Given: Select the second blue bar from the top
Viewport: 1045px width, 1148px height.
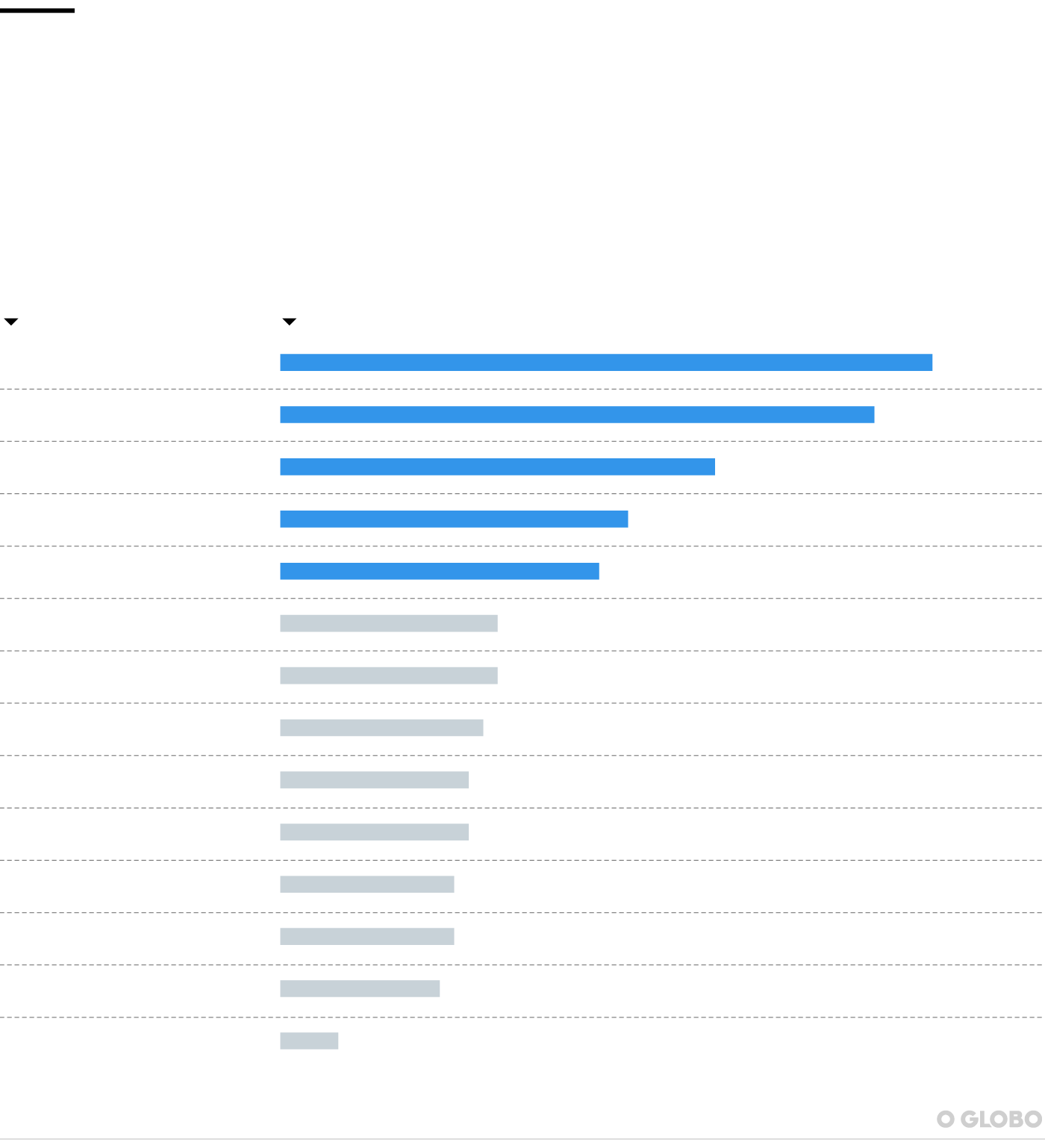Looking at the screenshot, I should 577,415.
